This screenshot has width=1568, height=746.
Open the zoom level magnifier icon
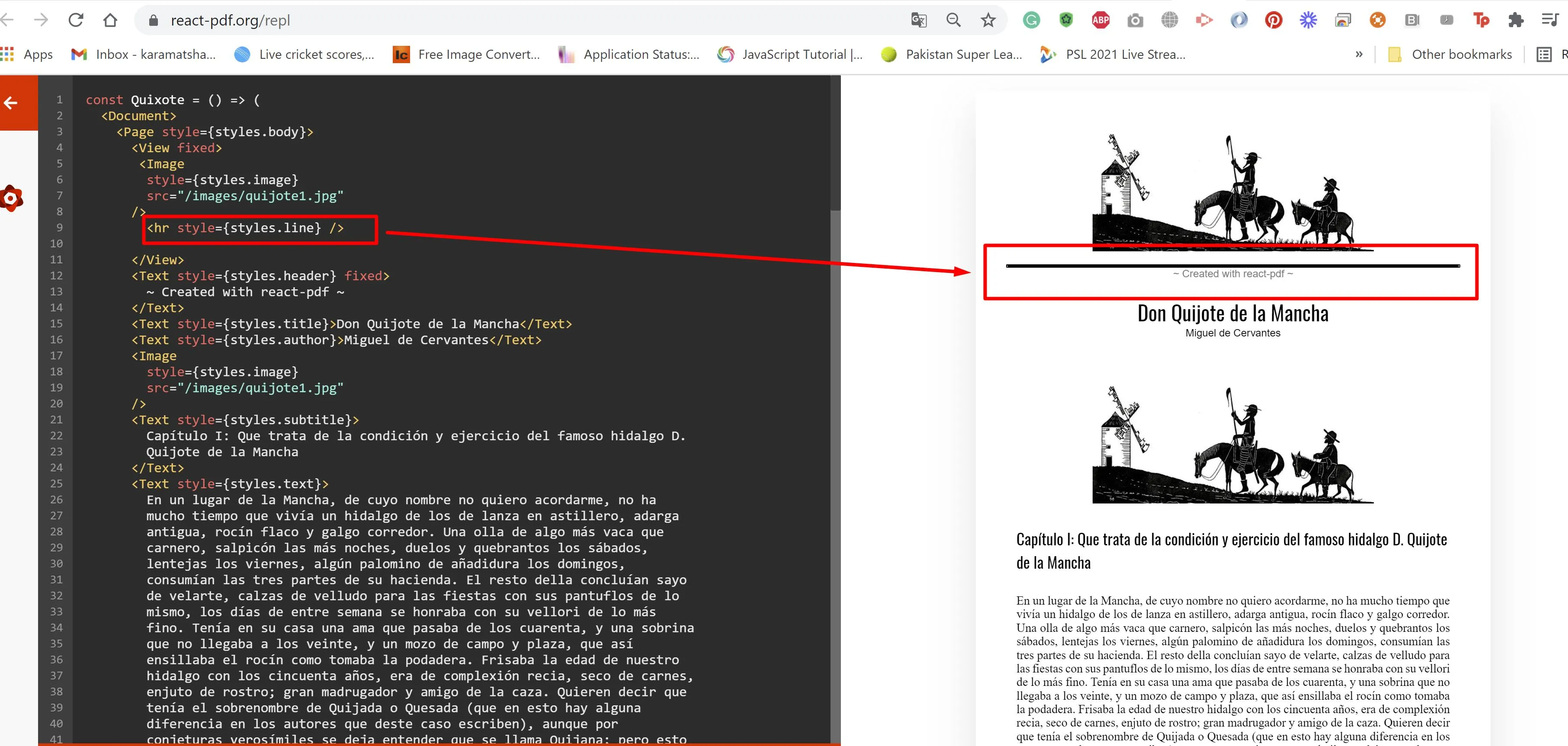[x=953, y=20]
